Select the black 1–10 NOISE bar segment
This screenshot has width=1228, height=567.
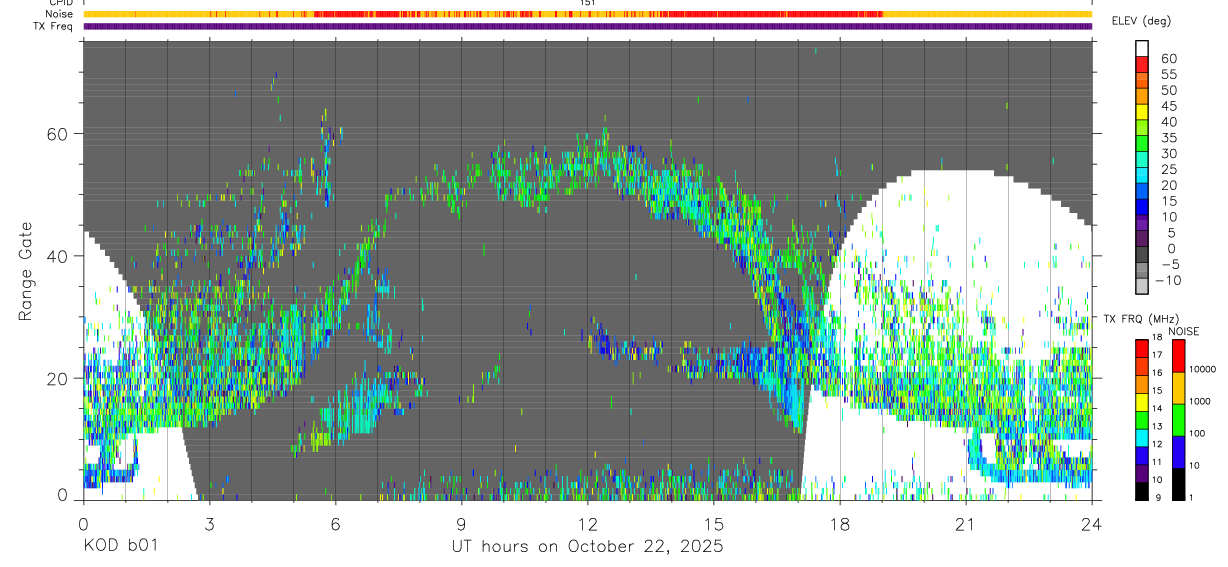point(1178,484)
